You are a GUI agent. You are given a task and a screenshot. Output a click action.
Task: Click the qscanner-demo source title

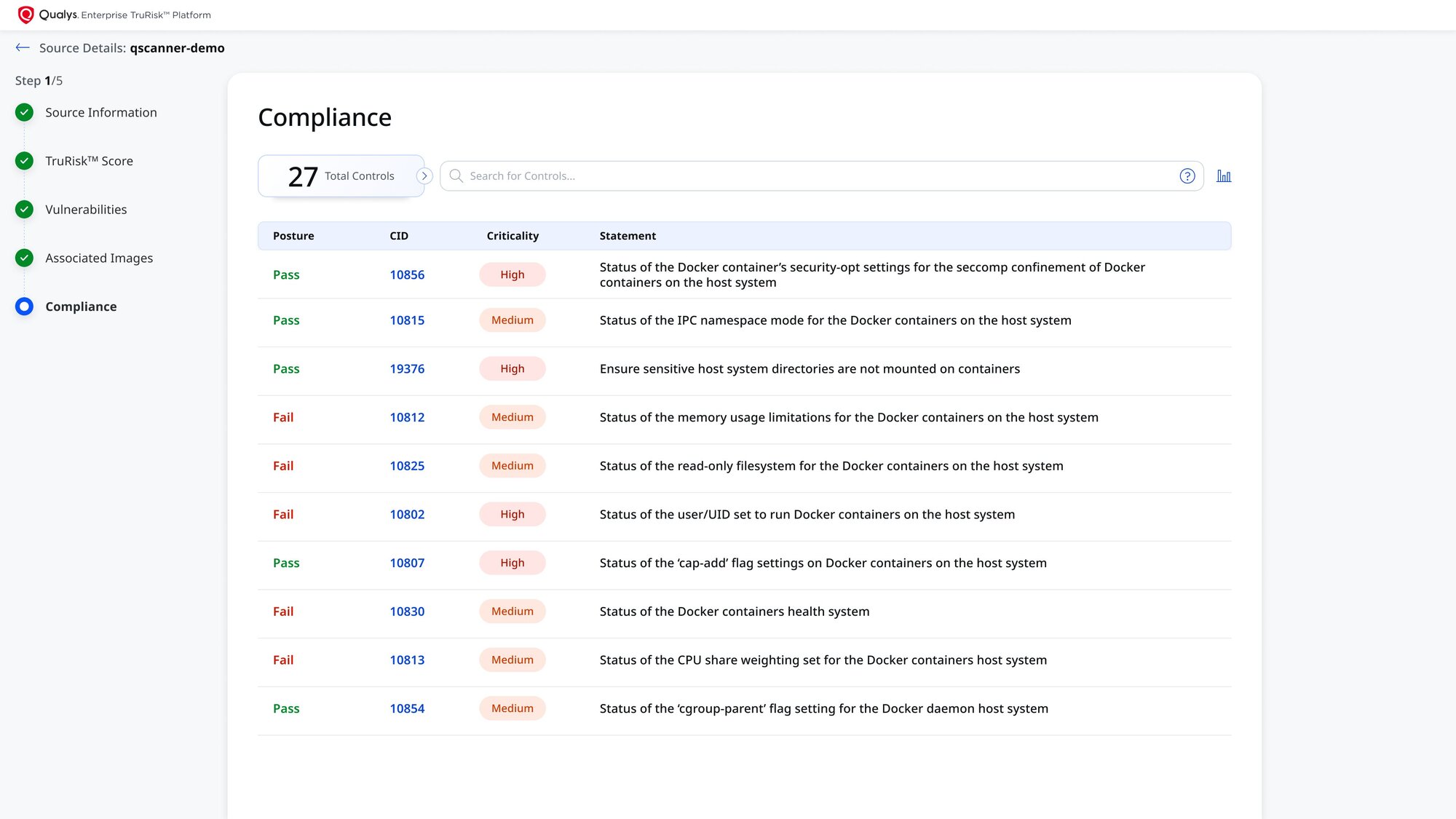[177, 48]
